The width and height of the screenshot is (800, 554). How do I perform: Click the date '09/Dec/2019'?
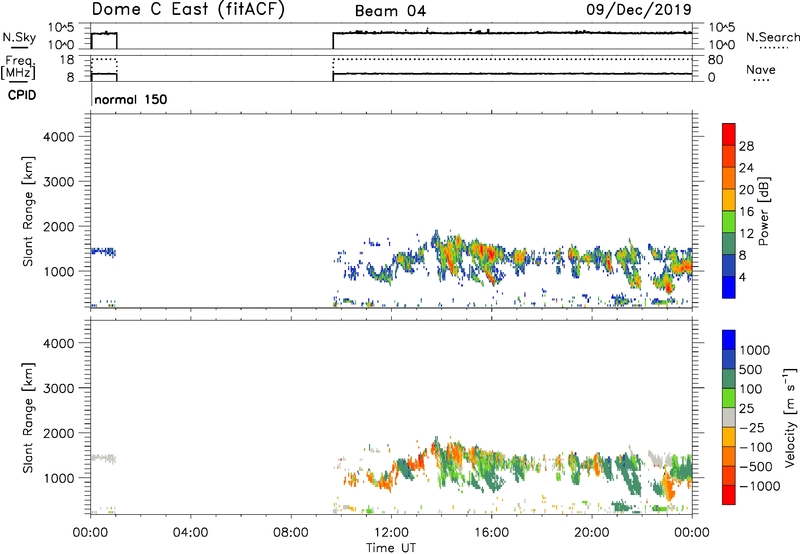[639, 10]
